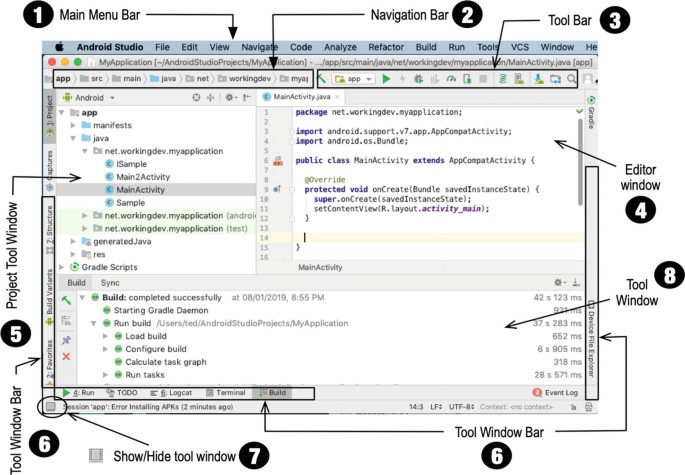Click the Make Project hammer icon

coord(323,78)
